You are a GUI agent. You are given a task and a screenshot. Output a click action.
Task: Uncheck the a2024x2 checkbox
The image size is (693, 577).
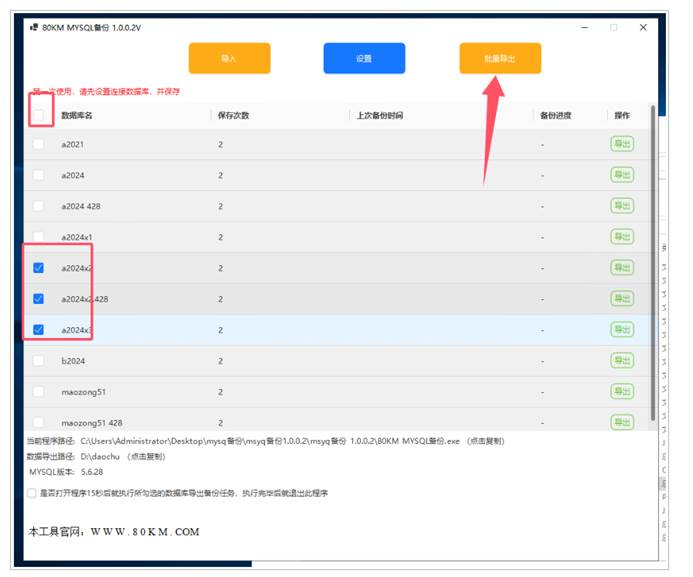click(x=39, y=268)
